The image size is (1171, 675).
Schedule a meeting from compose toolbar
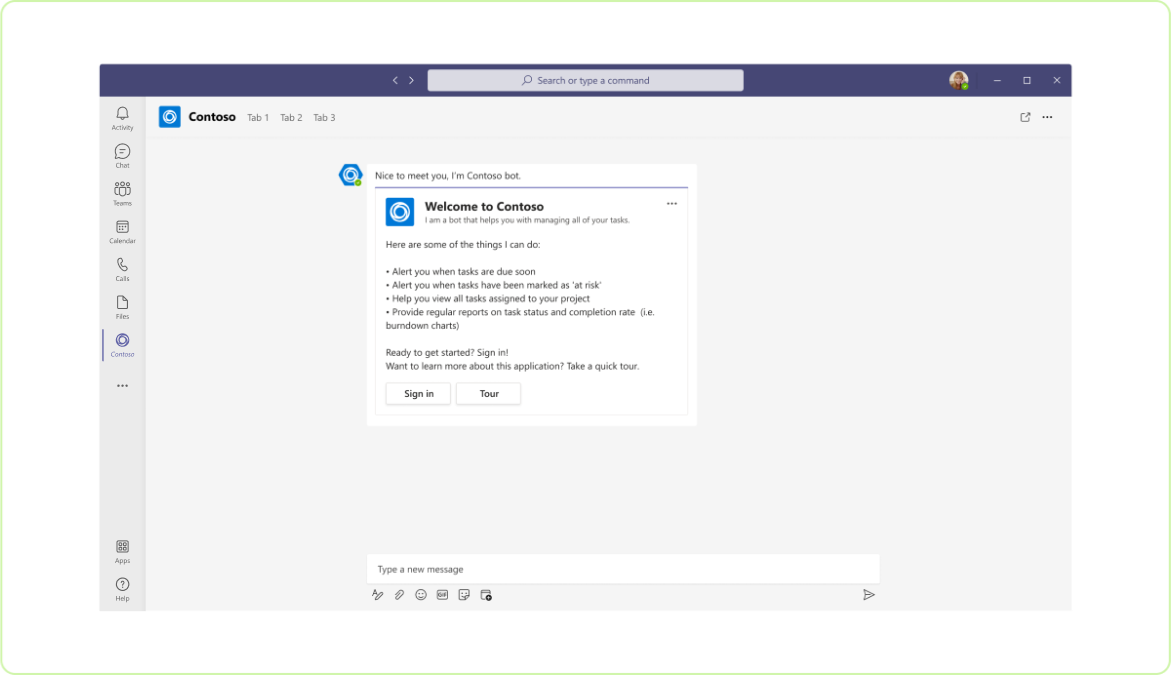486,595
